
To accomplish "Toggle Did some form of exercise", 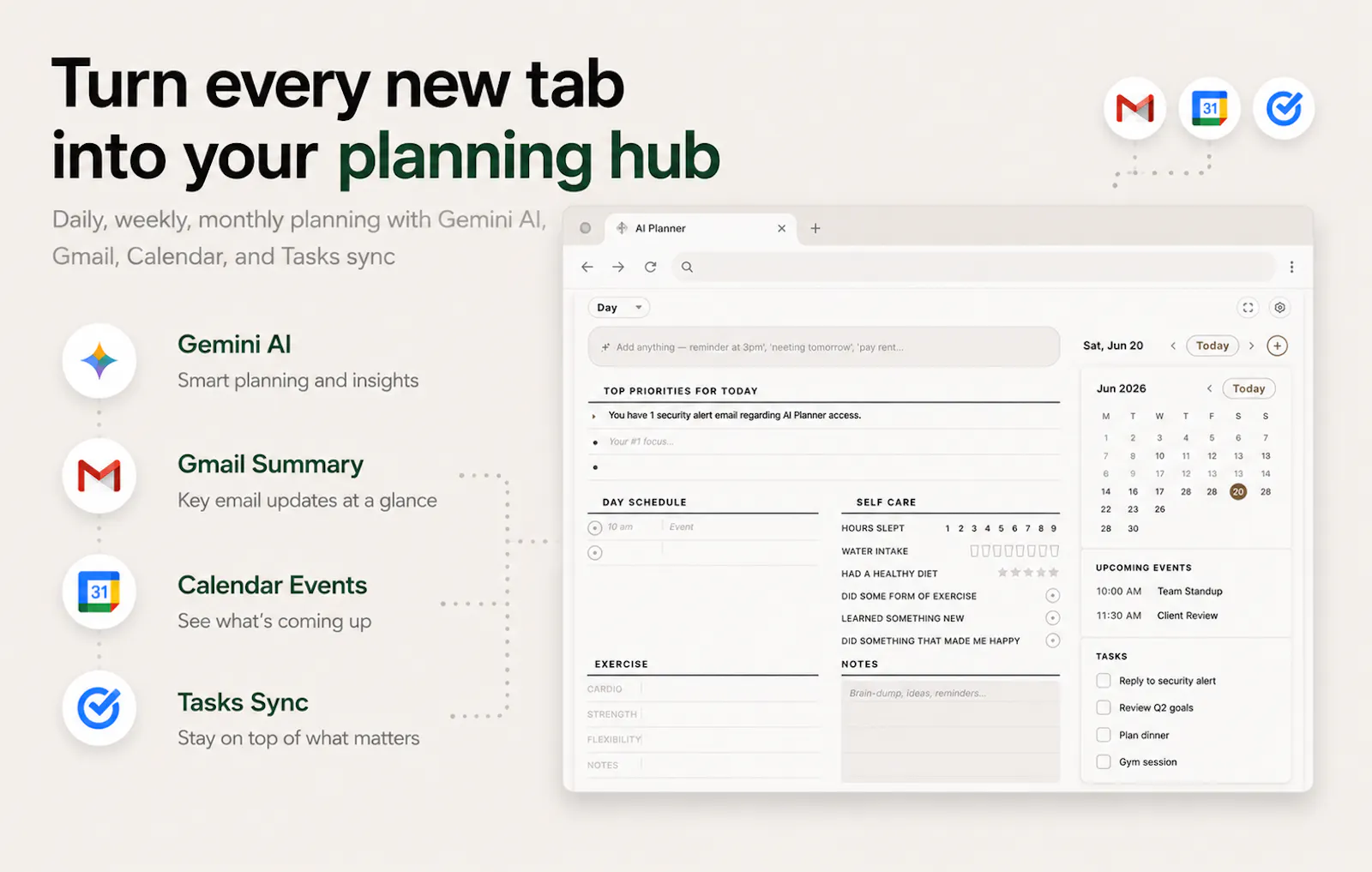I will pos(1053,596).
